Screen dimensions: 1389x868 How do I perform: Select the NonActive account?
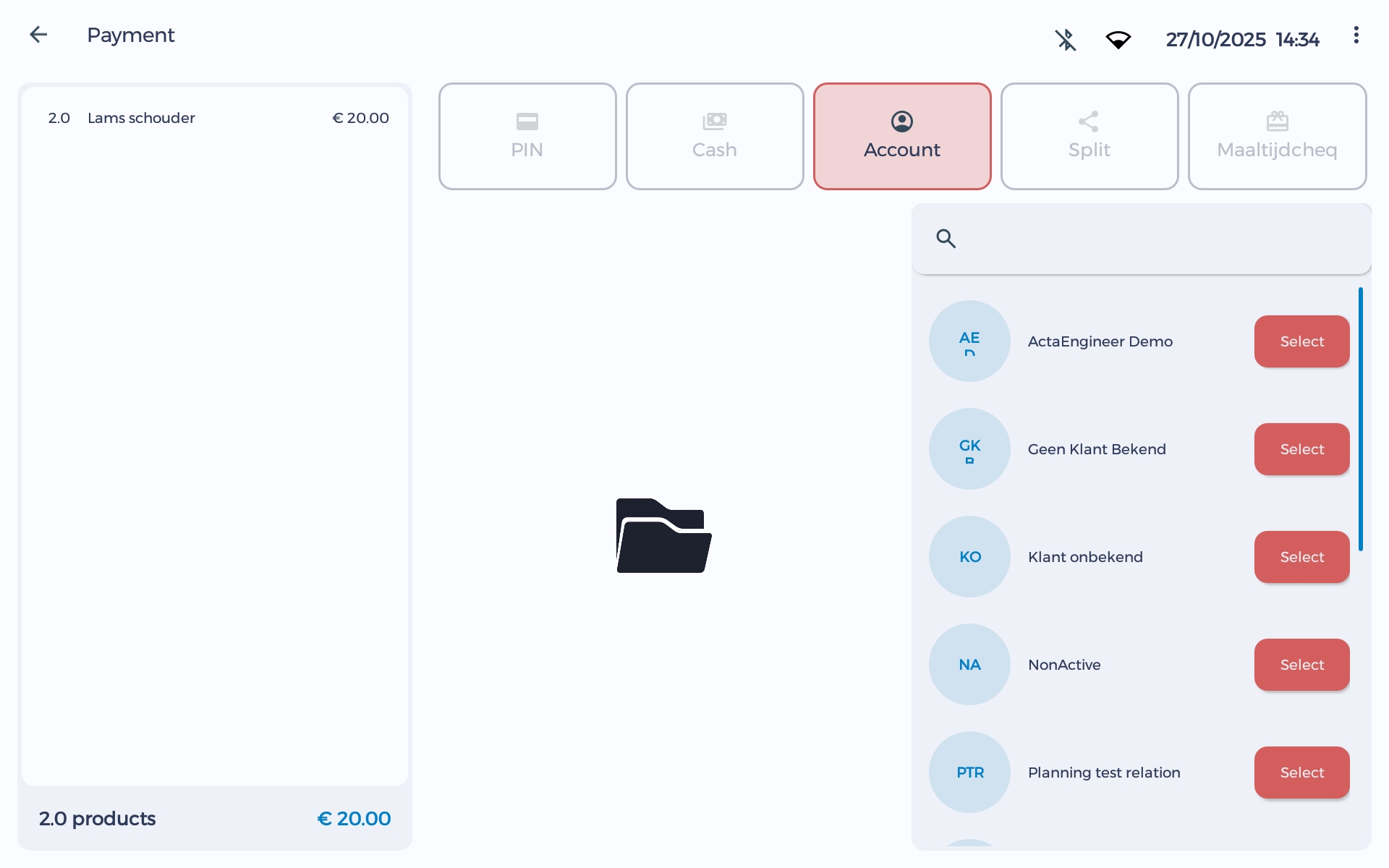(1301, 665)
